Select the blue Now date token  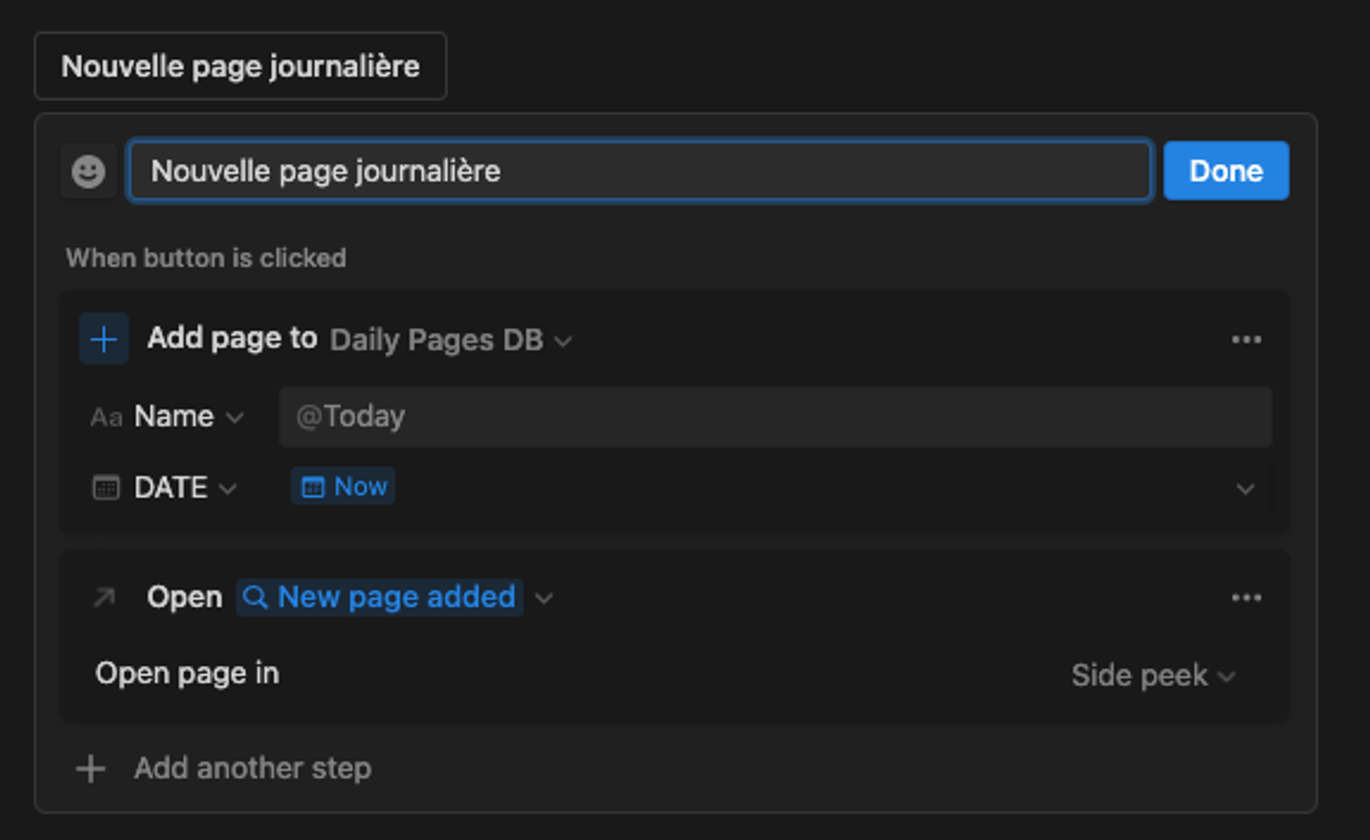coord(343,487)
